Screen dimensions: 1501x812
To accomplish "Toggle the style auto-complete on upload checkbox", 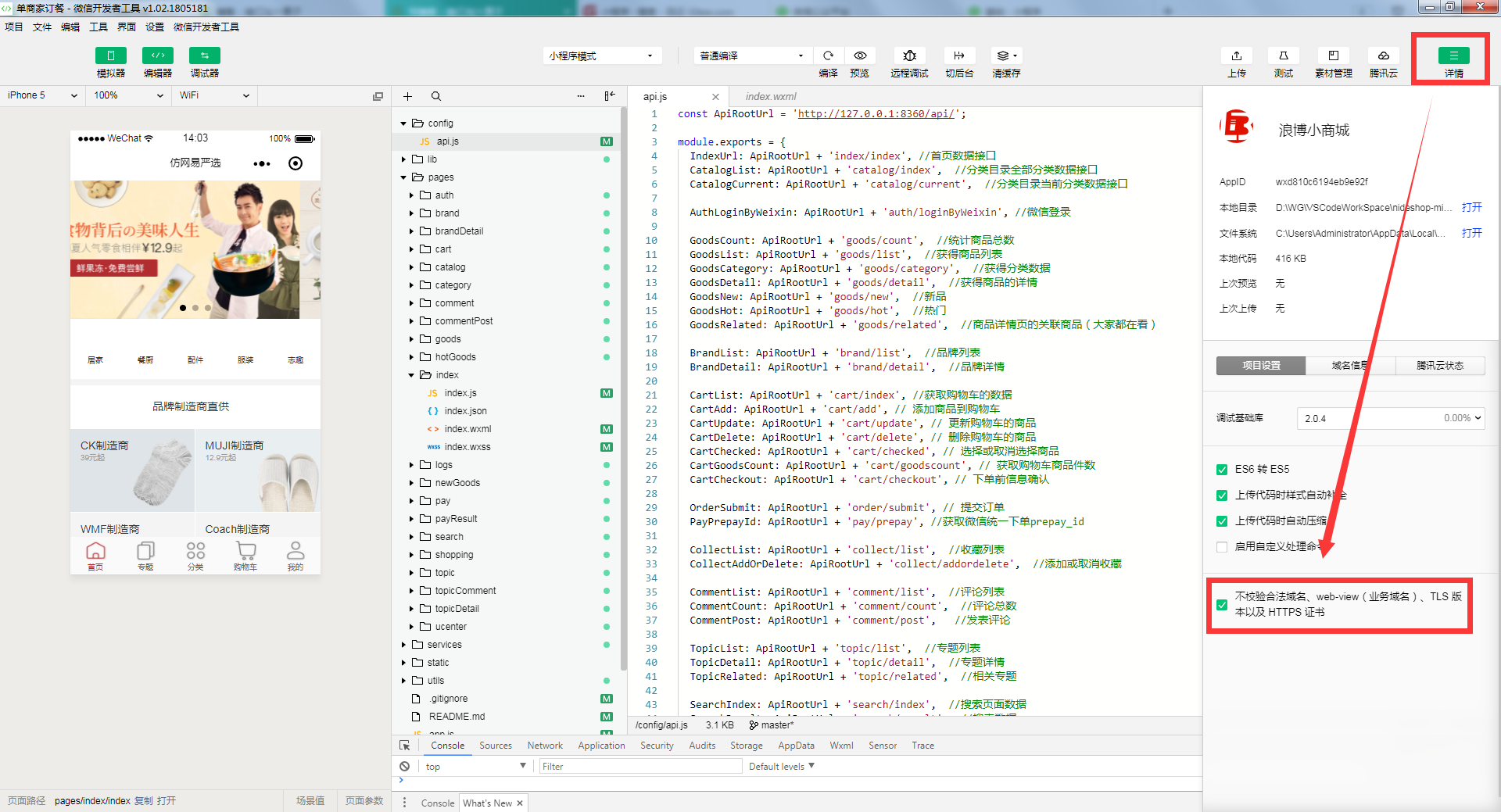I will (1222, 495).
